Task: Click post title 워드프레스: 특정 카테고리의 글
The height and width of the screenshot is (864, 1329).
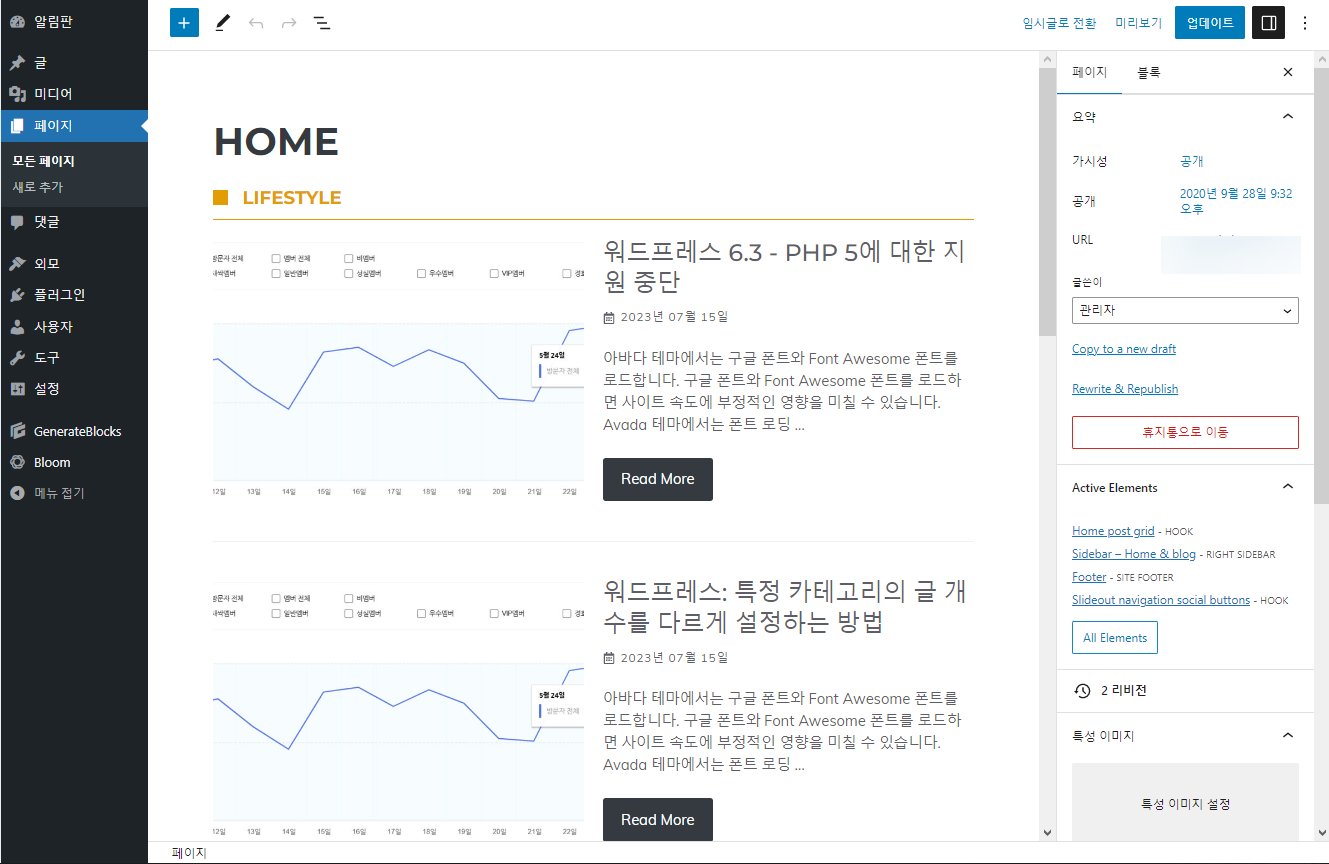Action: click(x=785, y=606)
